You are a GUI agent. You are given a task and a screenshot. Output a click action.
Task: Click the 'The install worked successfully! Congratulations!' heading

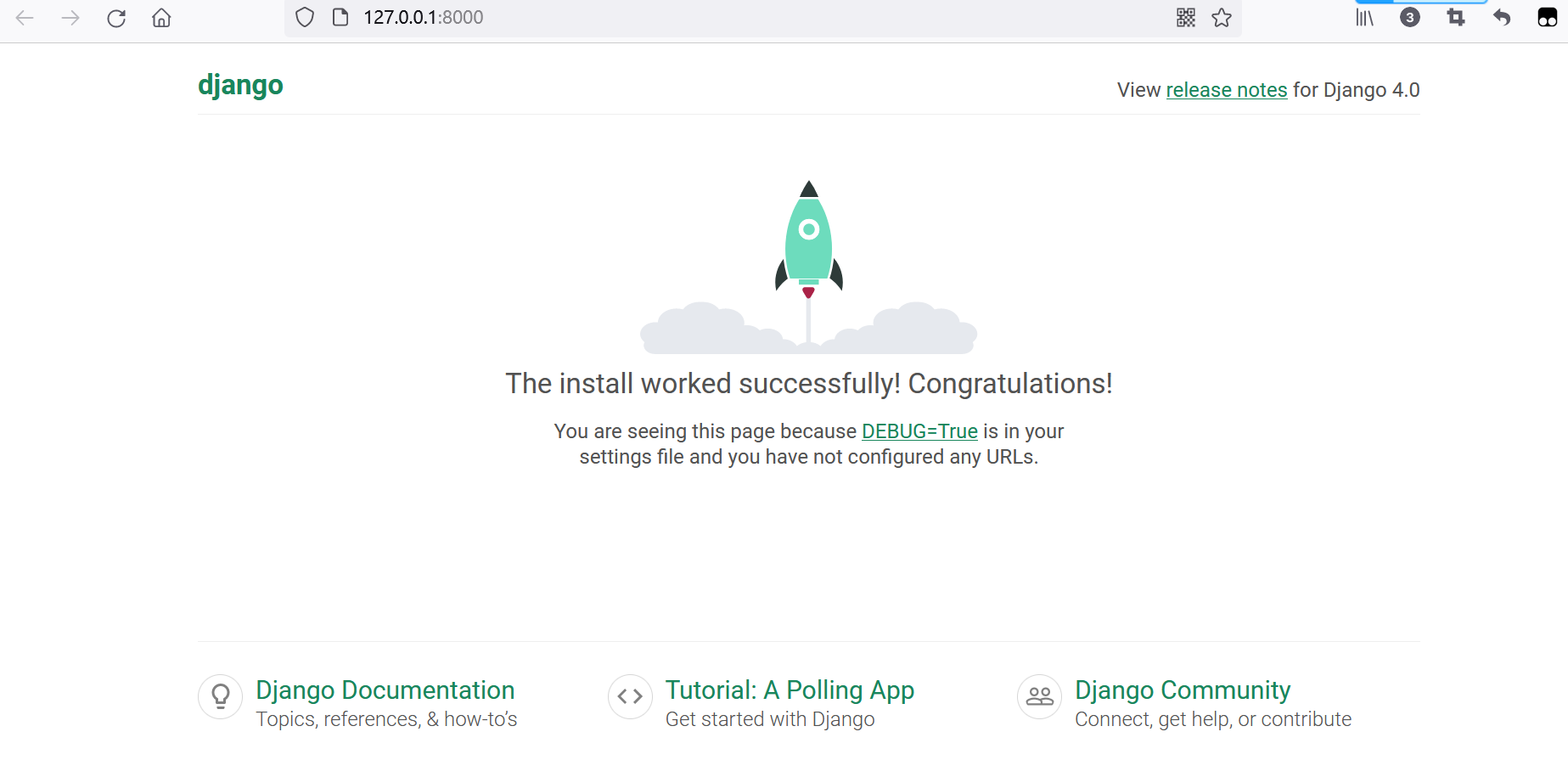tap(808, 384)
